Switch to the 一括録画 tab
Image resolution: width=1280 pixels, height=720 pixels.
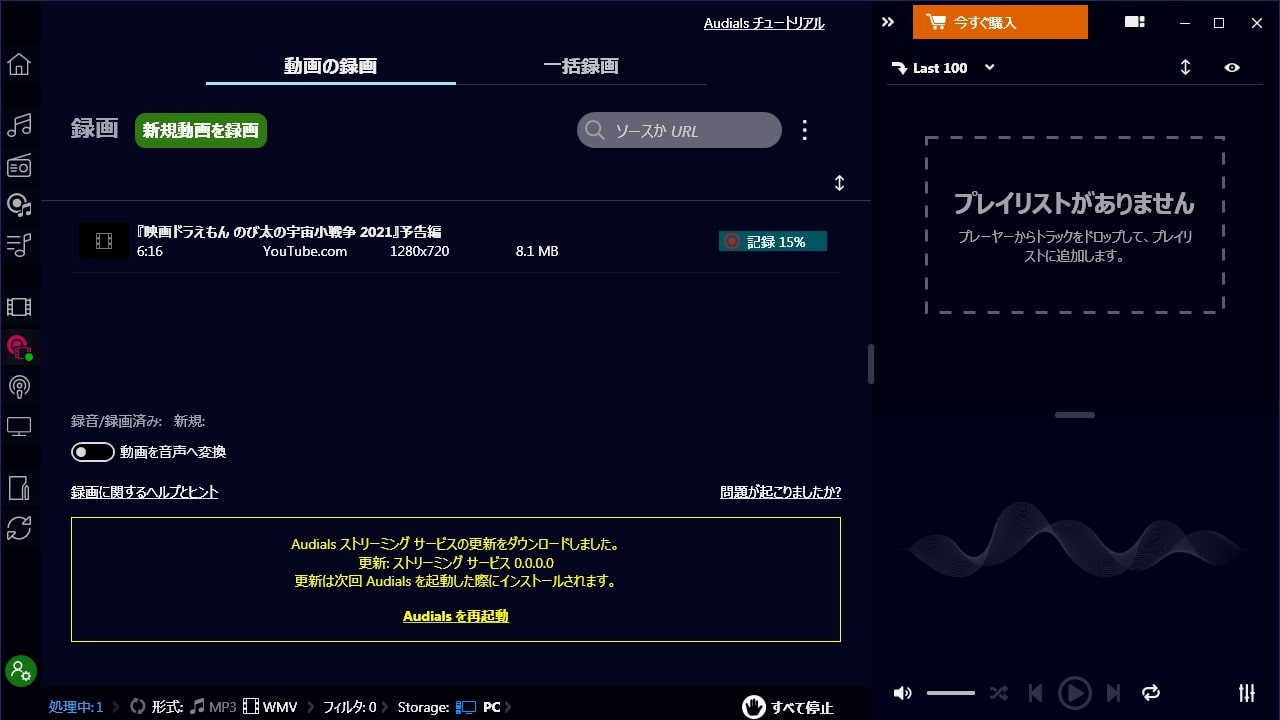tap(582, 65)
